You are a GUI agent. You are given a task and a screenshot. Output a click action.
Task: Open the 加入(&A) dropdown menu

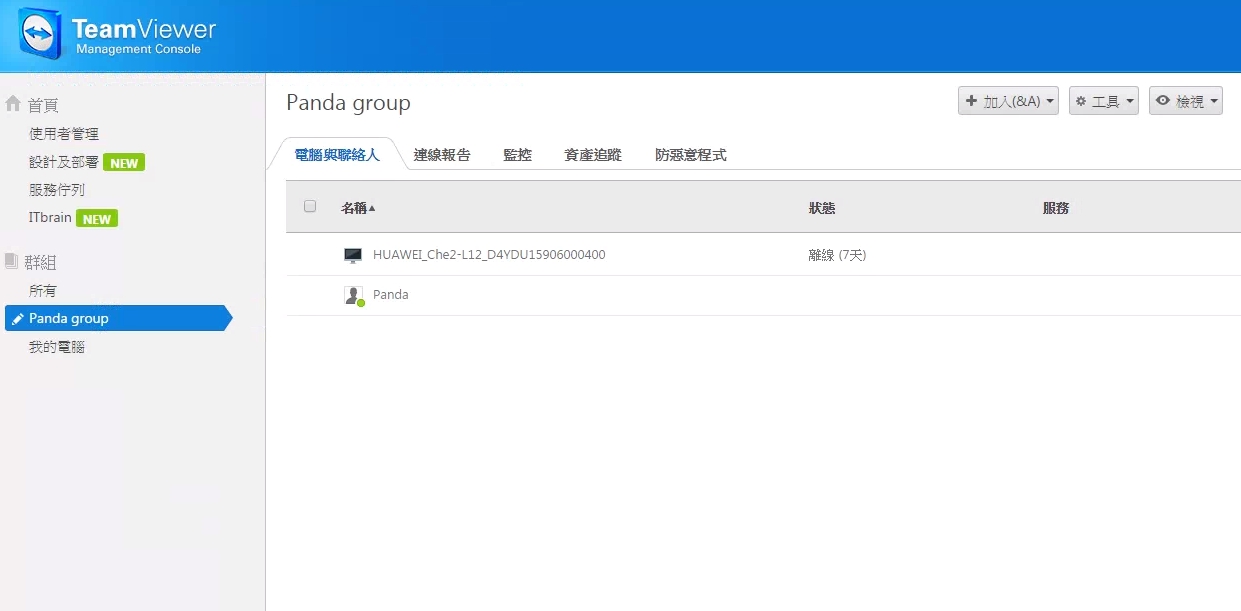pos(1008,100)
